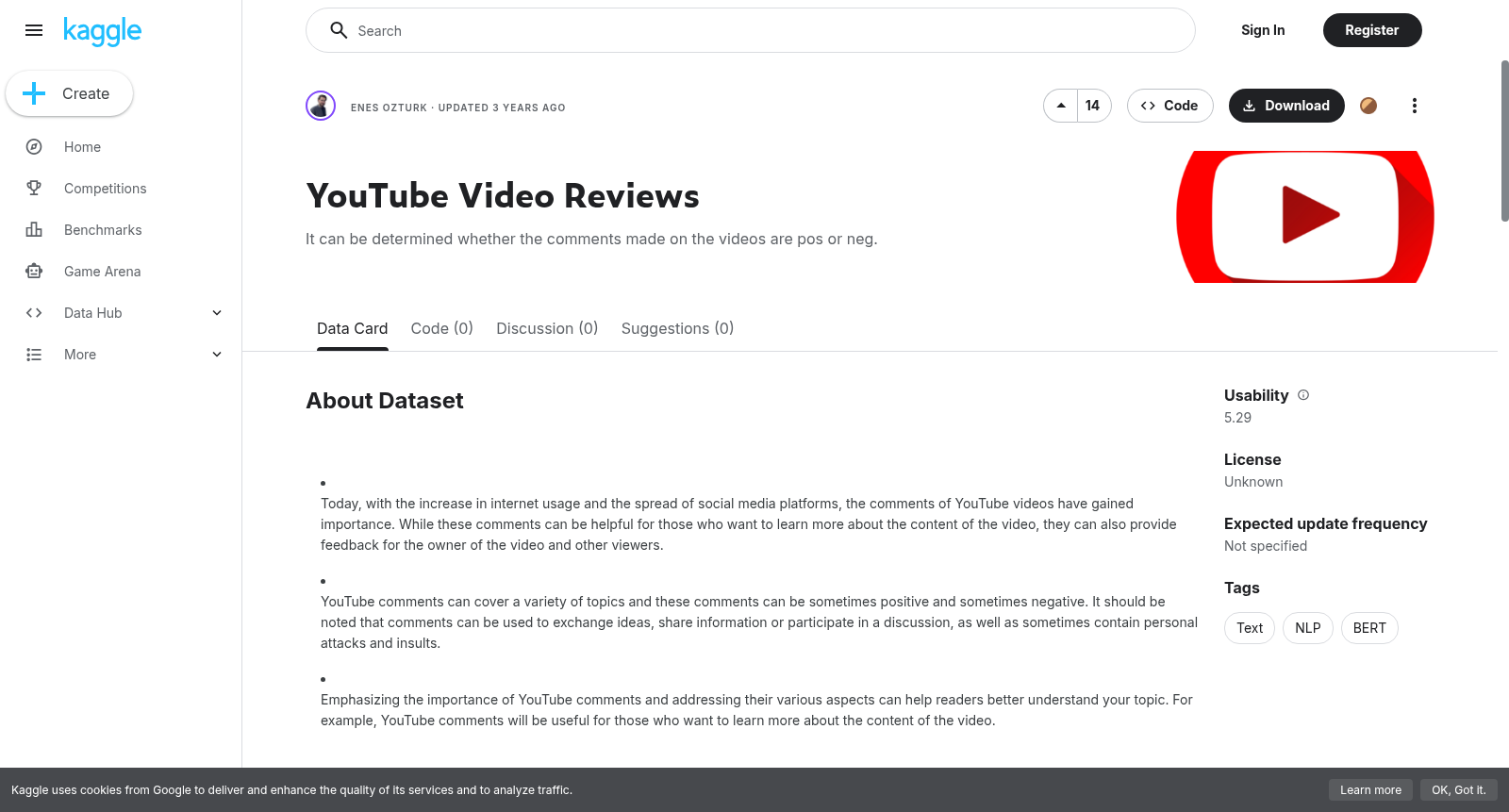
Task: Select the Benchmarks bar chart icon
Action: click(34, 230)
